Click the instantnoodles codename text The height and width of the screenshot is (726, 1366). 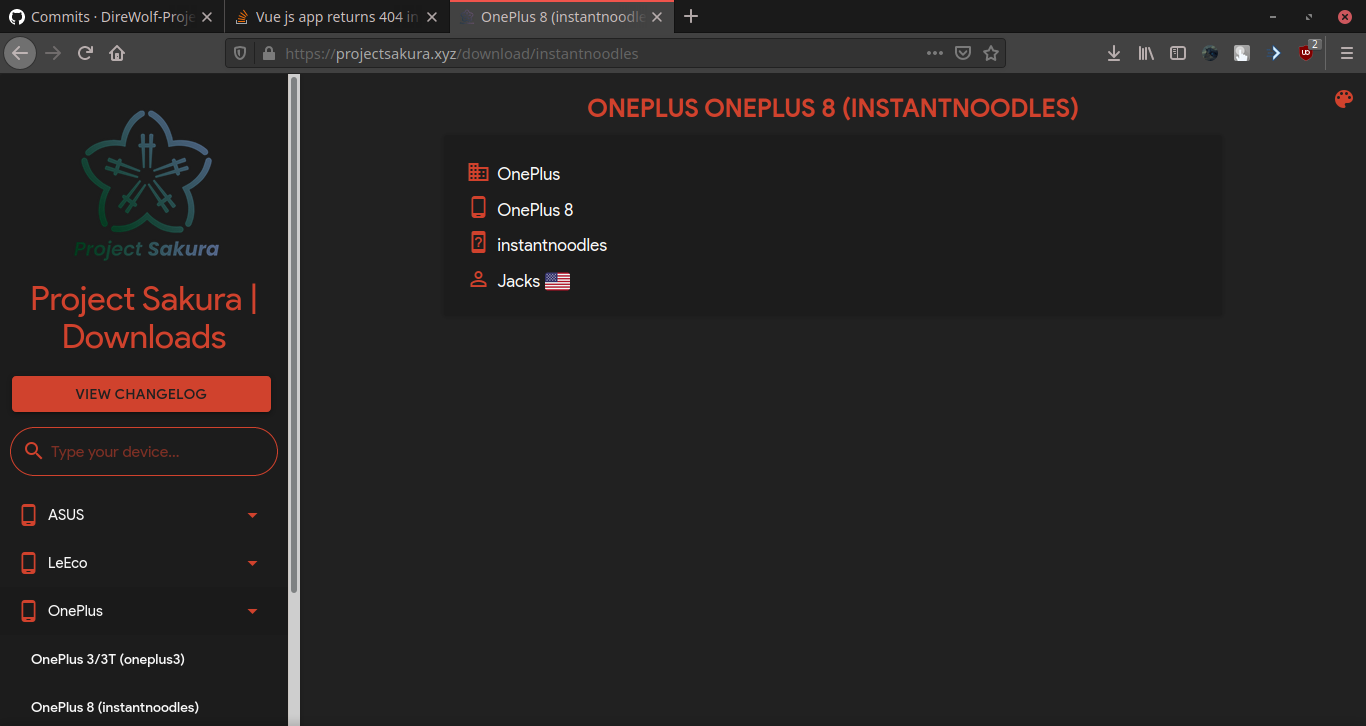point(552,245)
